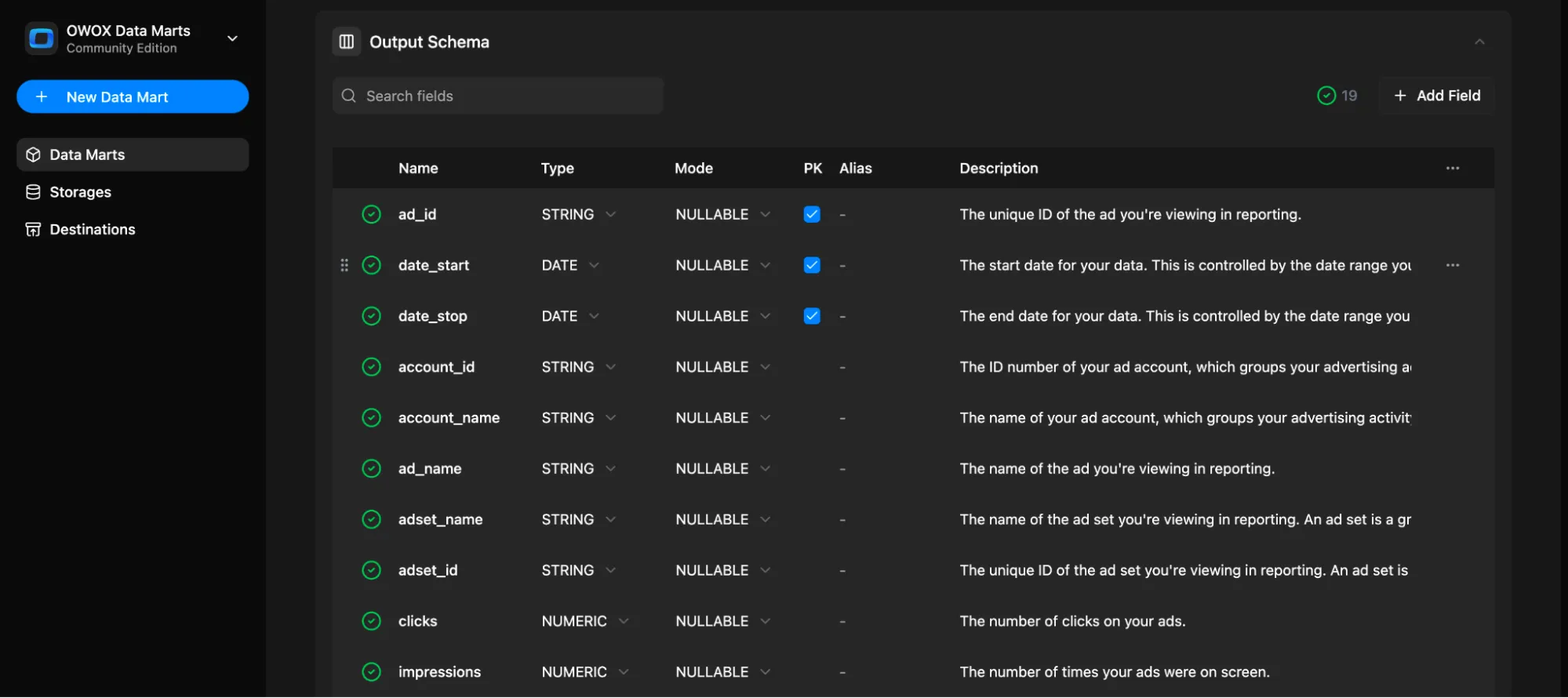The width and height of the screenshot is (1568, 698).
Task: Click the status check icon for clicks
Action: pos(372,621)
